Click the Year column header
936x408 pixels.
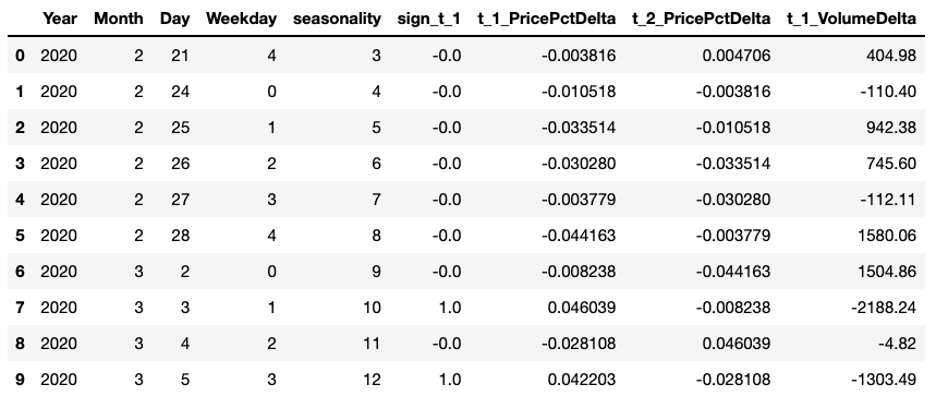(59, 19)
